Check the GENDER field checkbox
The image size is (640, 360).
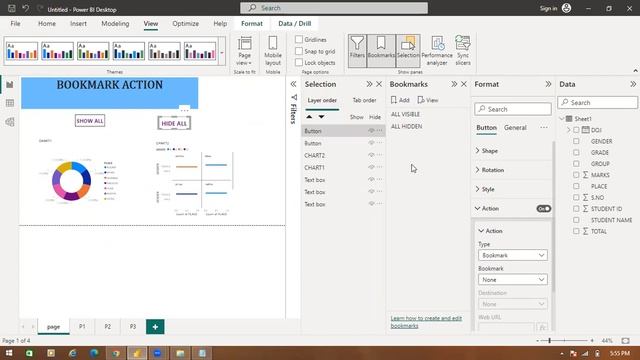point(576,141)
